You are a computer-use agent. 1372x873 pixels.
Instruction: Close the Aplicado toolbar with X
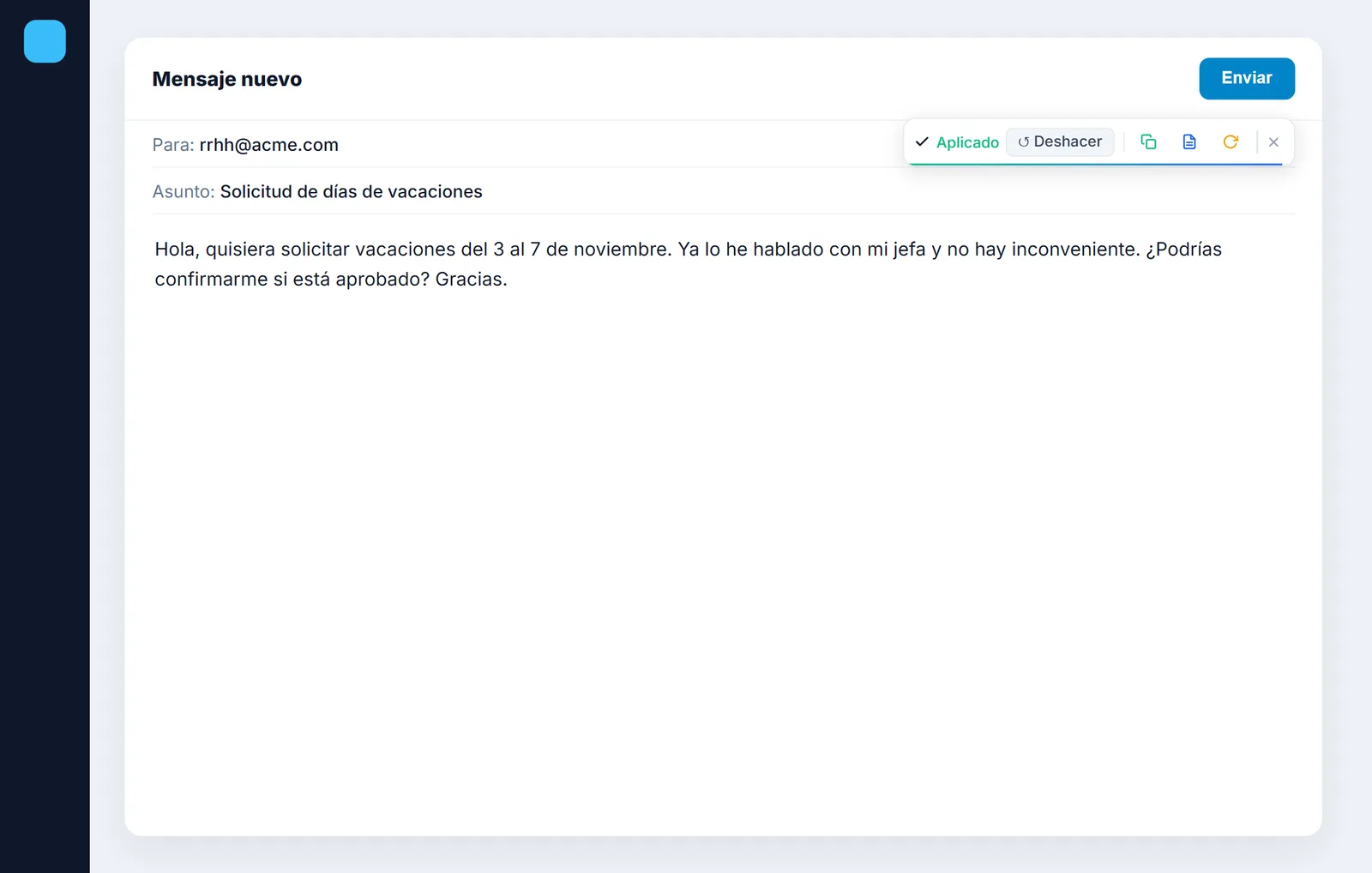tap(1273, 142)
